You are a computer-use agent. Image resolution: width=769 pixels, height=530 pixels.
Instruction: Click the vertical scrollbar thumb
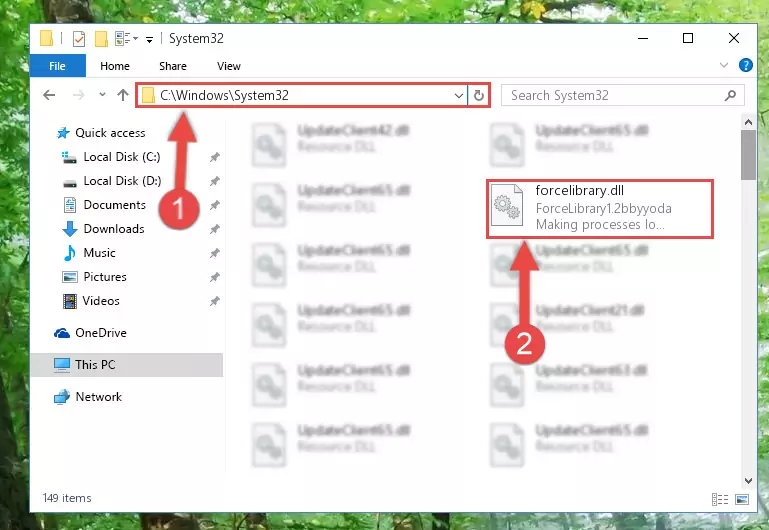point(748,155)
